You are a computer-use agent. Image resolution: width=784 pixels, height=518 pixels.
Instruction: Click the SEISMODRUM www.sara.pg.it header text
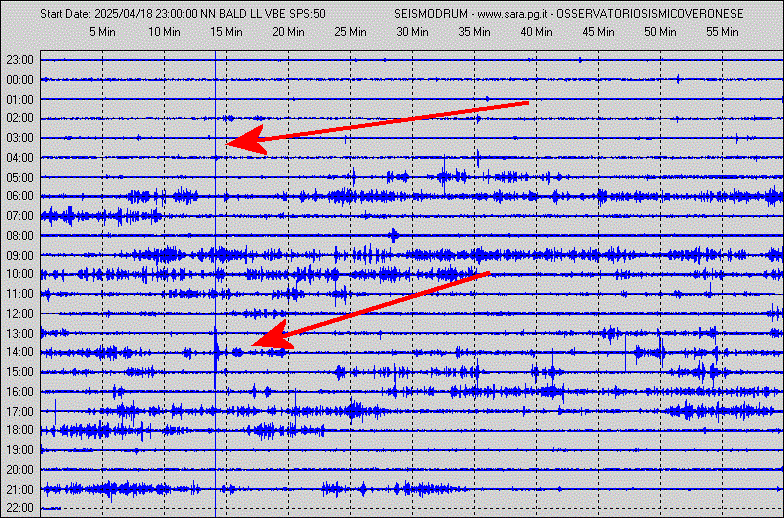point(568,14)
